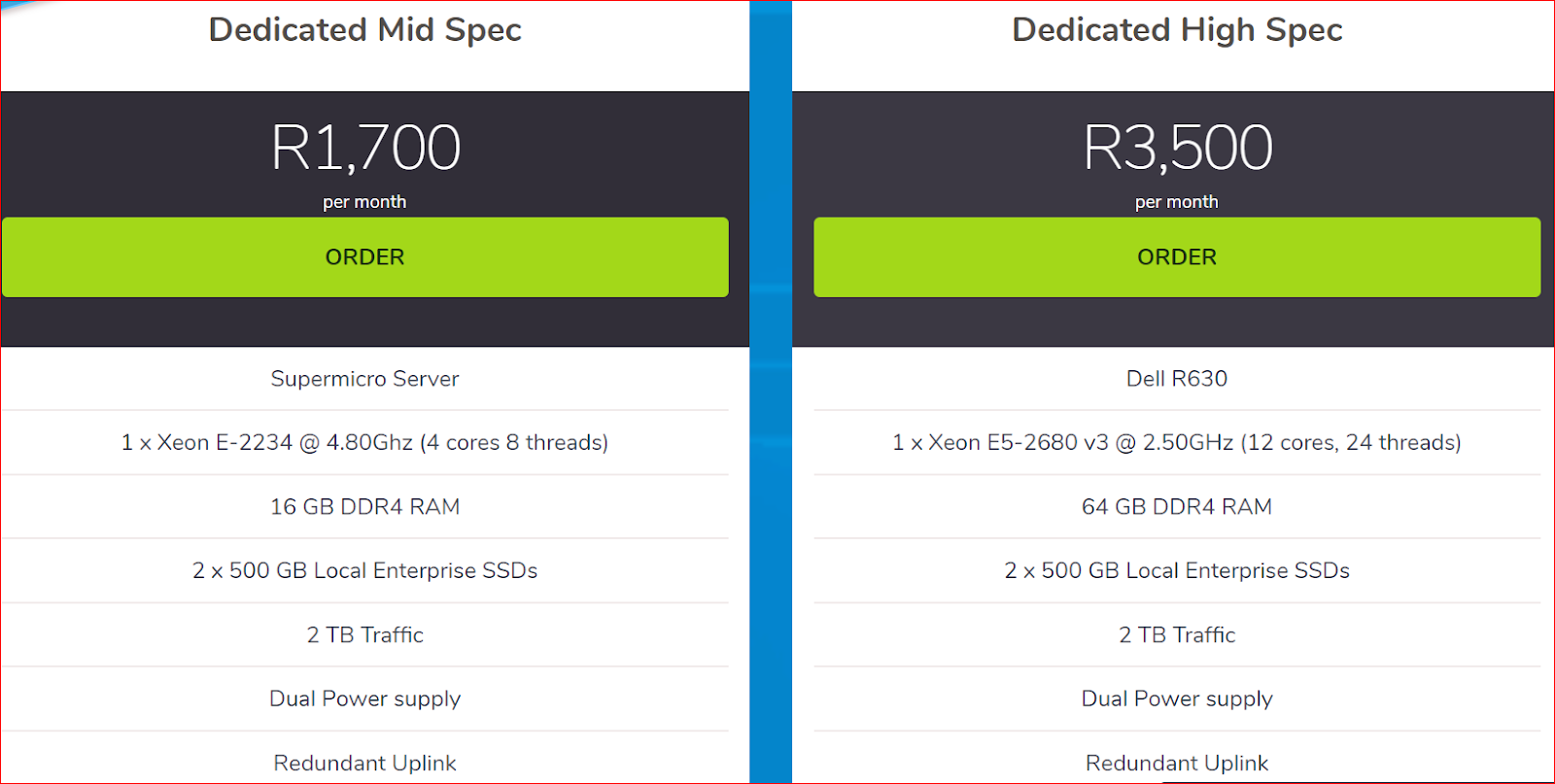Click the Xeon E5-2680 v3 processor row

click(x=1176, y=443)
